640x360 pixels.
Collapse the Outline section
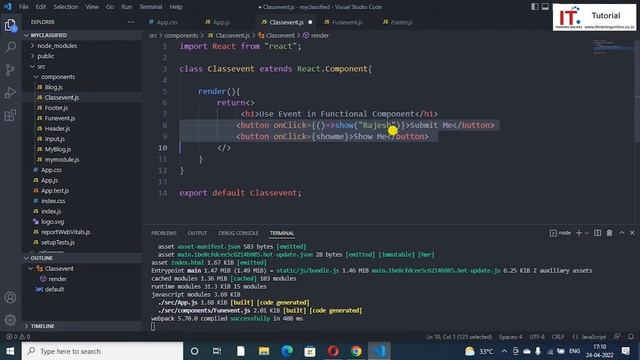(x=82, y=258)
